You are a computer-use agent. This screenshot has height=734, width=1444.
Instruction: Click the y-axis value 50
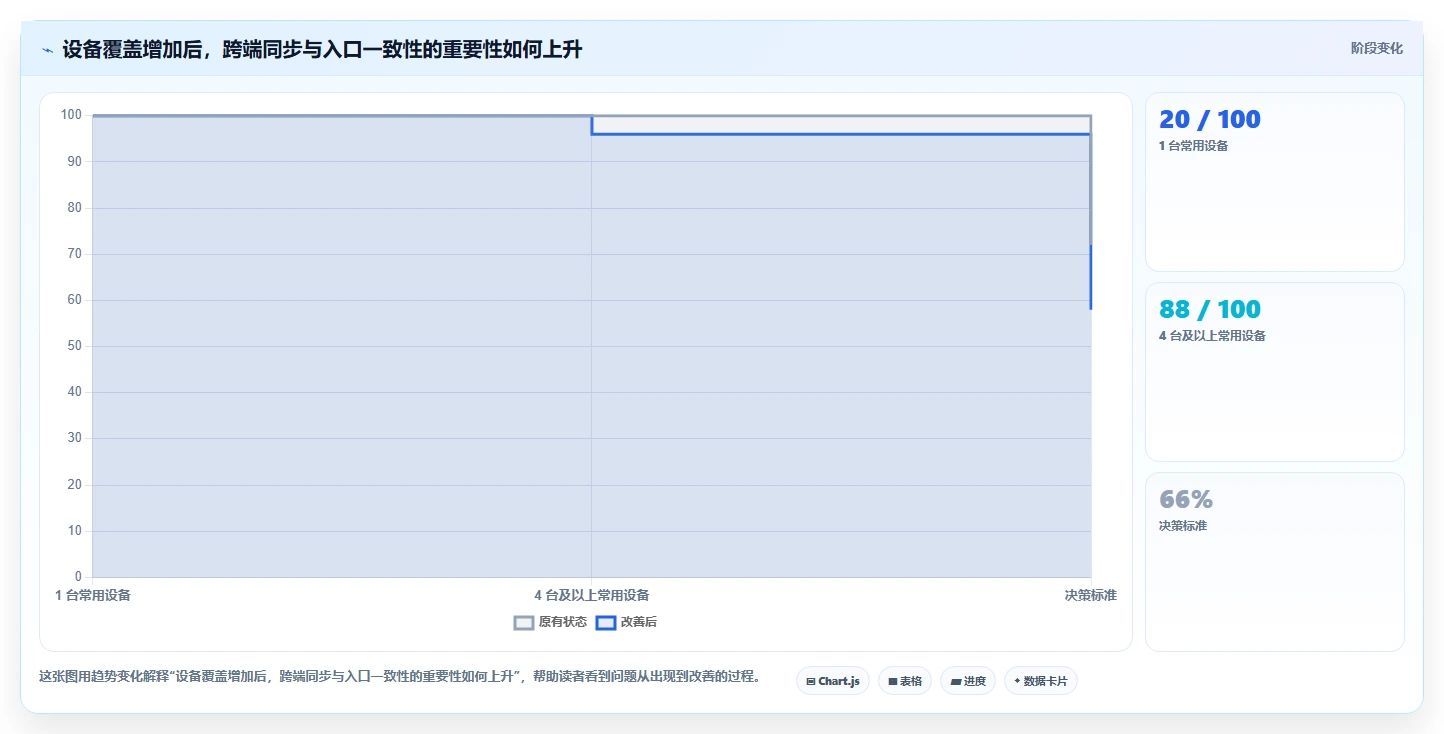tap(75, 346)
